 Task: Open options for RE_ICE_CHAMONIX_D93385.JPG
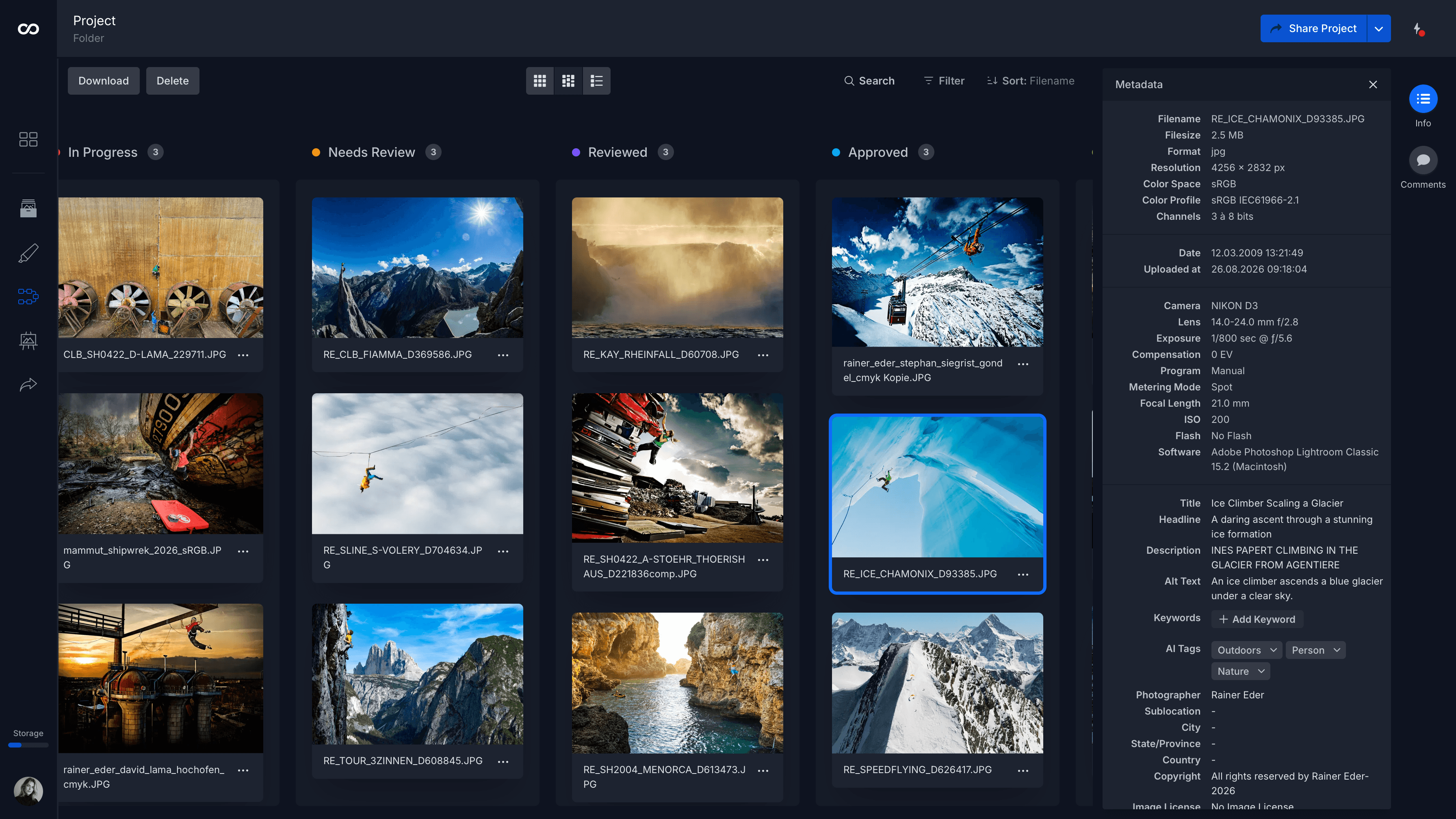coord(1023,574)
